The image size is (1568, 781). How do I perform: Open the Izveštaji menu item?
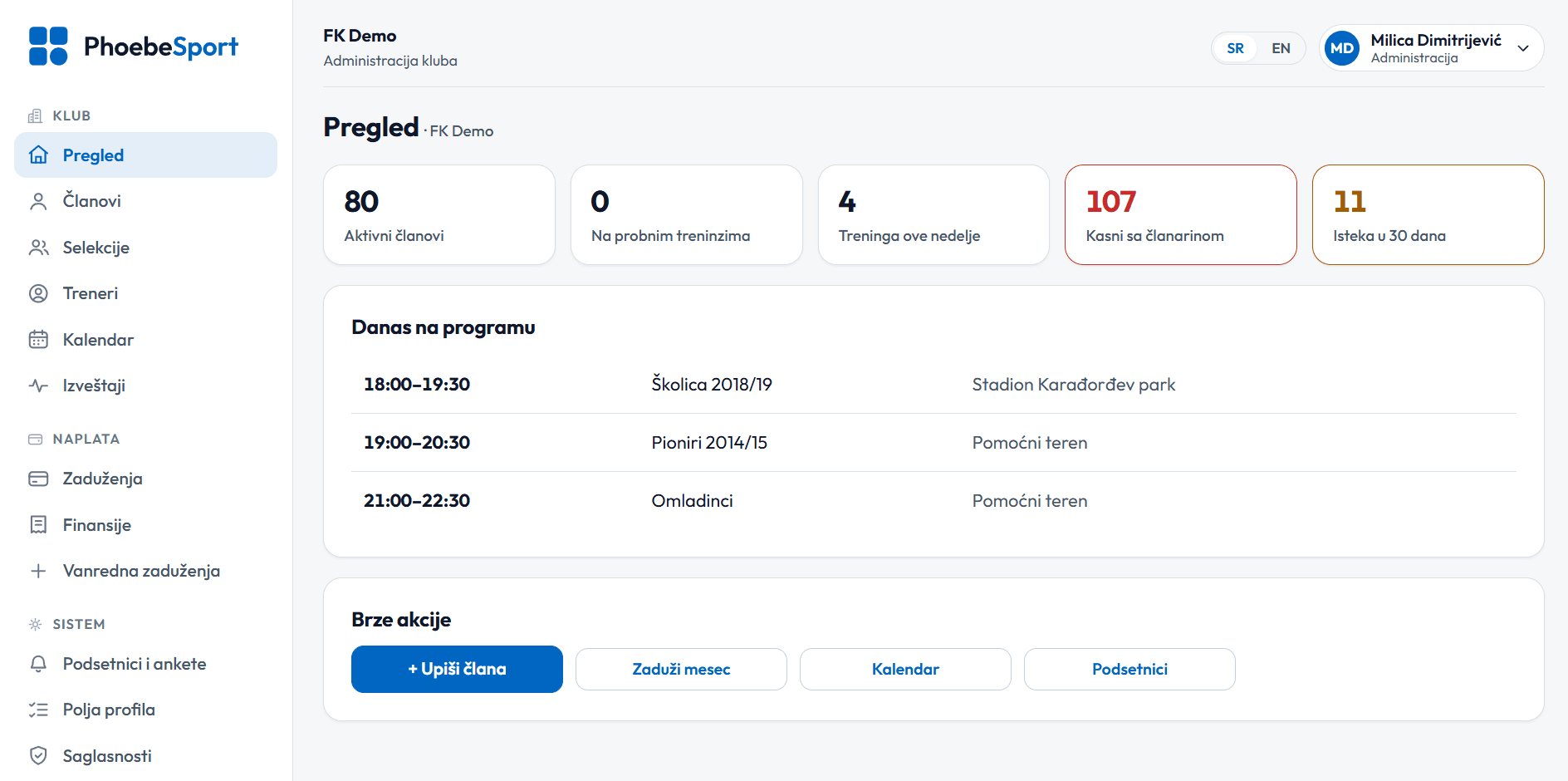tap(145, 386)
